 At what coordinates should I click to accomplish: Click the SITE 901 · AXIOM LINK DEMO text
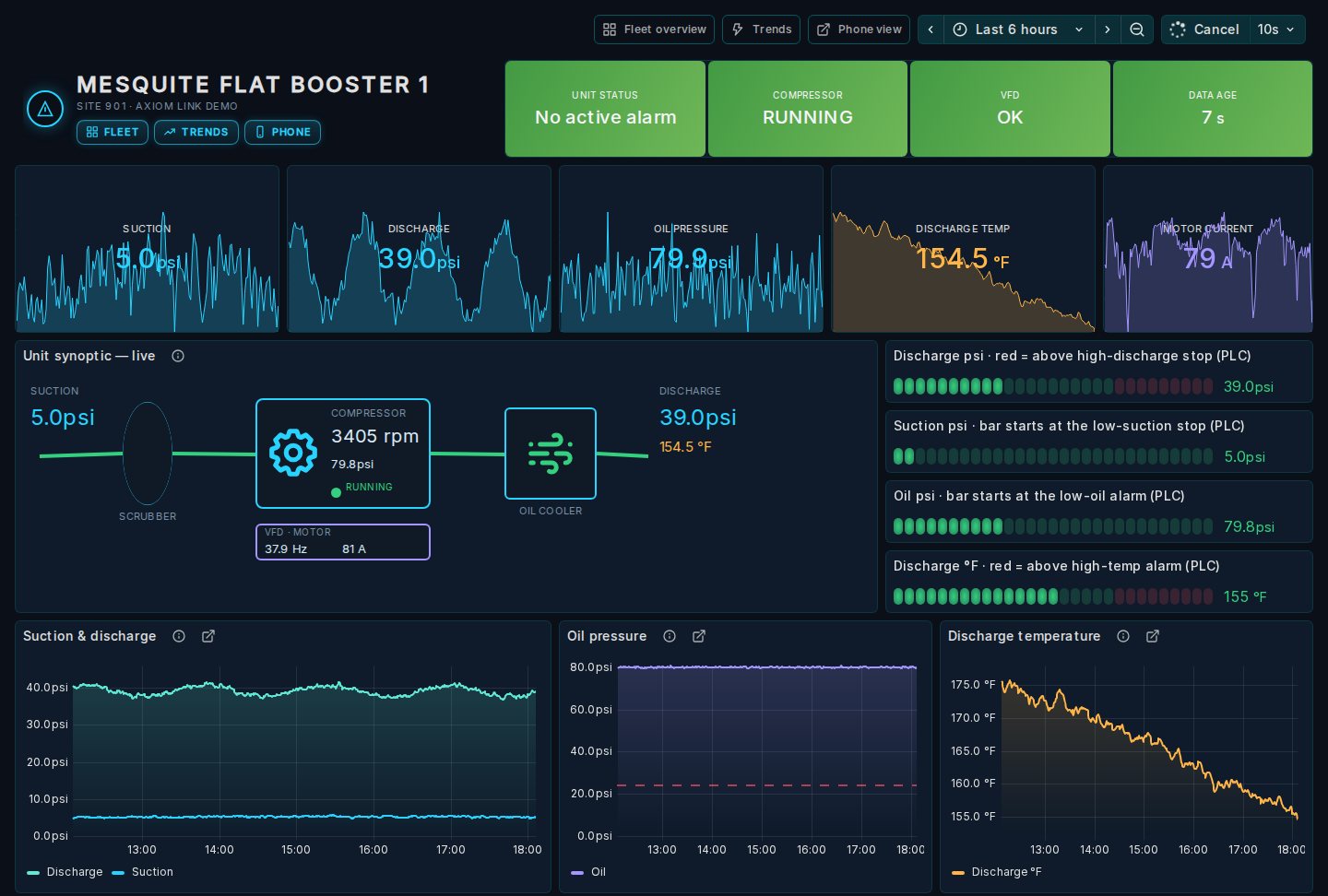[157, 106]
